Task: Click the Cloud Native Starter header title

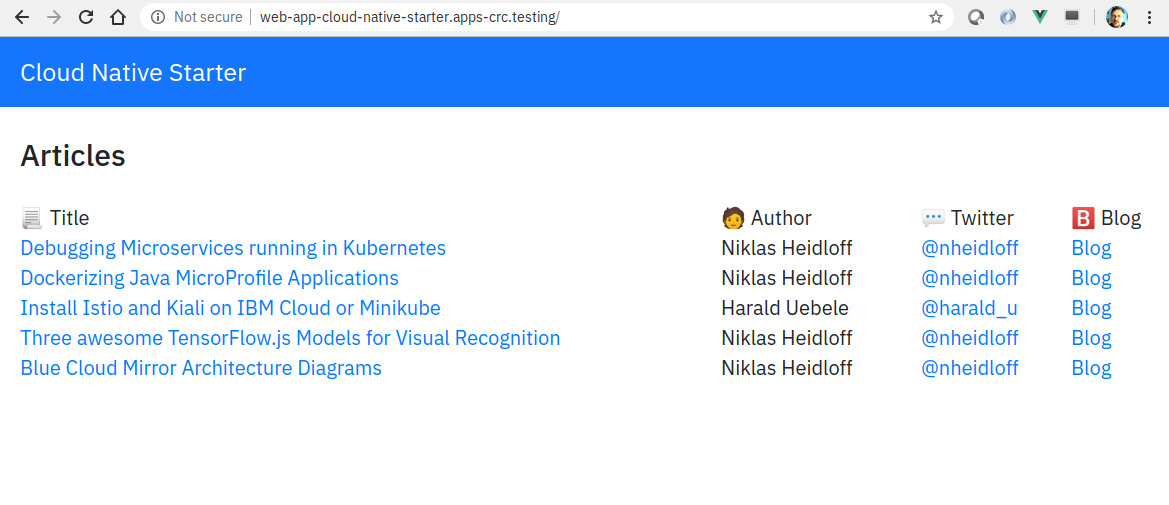Action: pyautogui.click(x=133, y=72)
